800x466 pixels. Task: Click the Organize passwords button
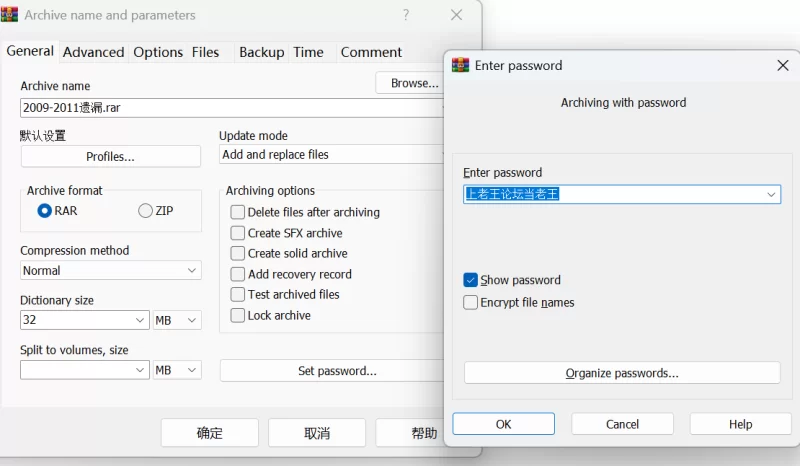click(622, 373)
